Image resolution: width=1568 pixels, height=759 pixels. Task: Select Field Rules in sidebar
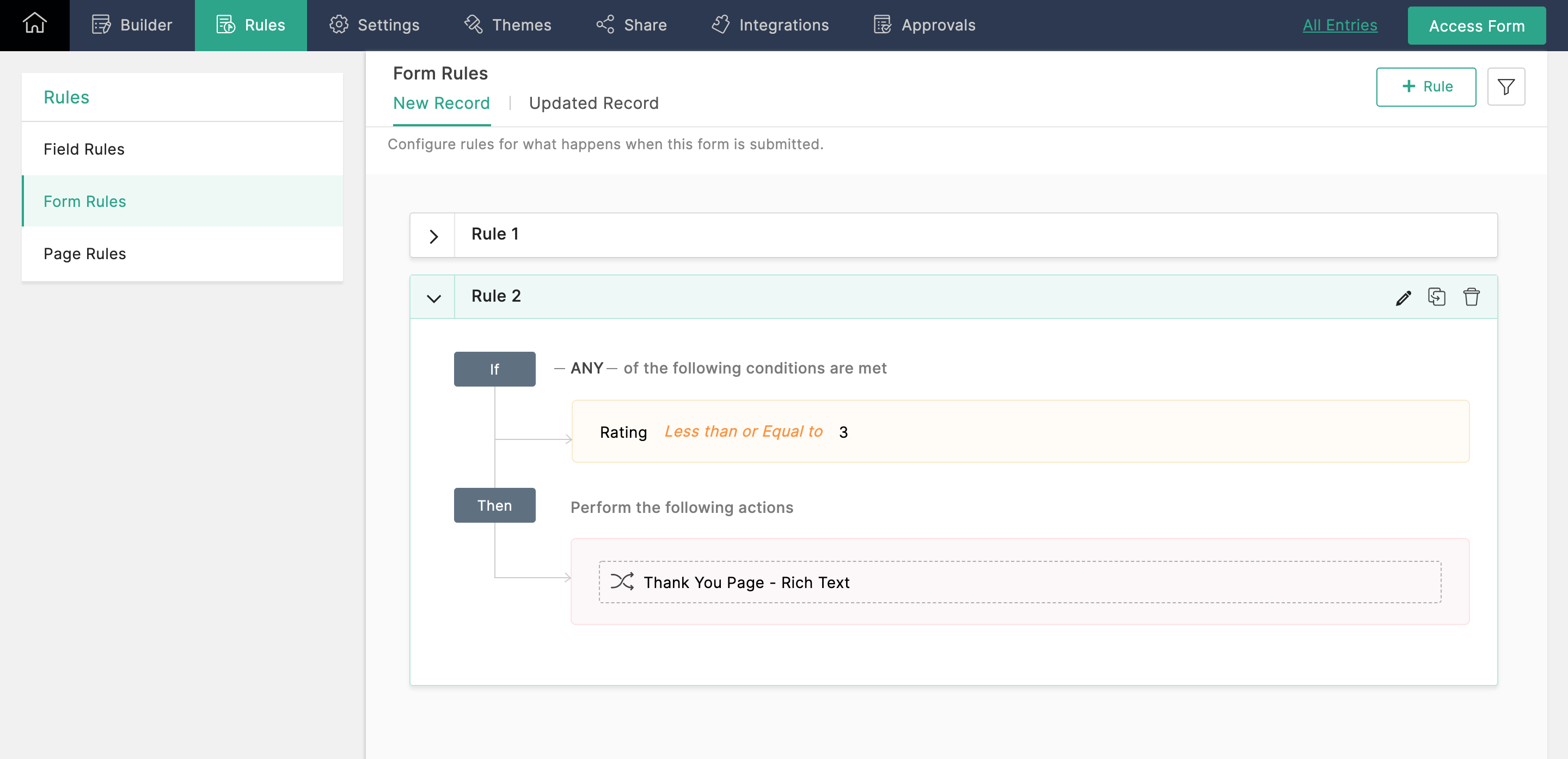84,149
